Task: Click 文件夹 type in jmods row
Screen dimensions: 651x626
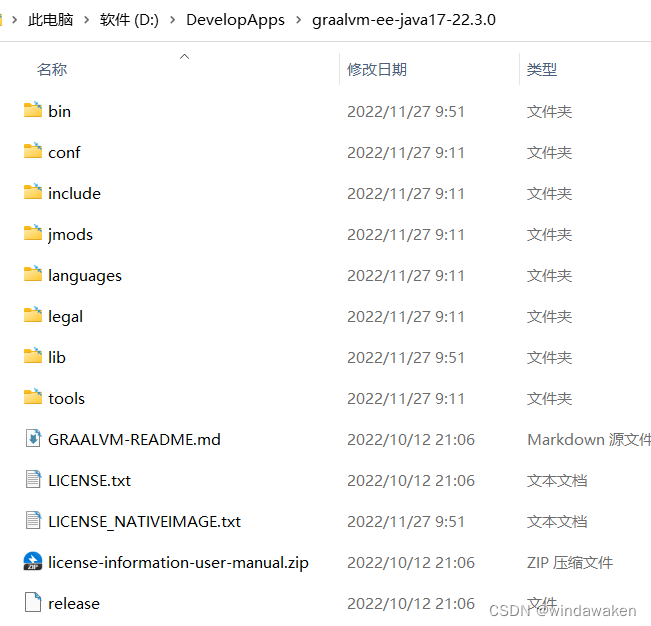Action: click(x=549, y=235)
